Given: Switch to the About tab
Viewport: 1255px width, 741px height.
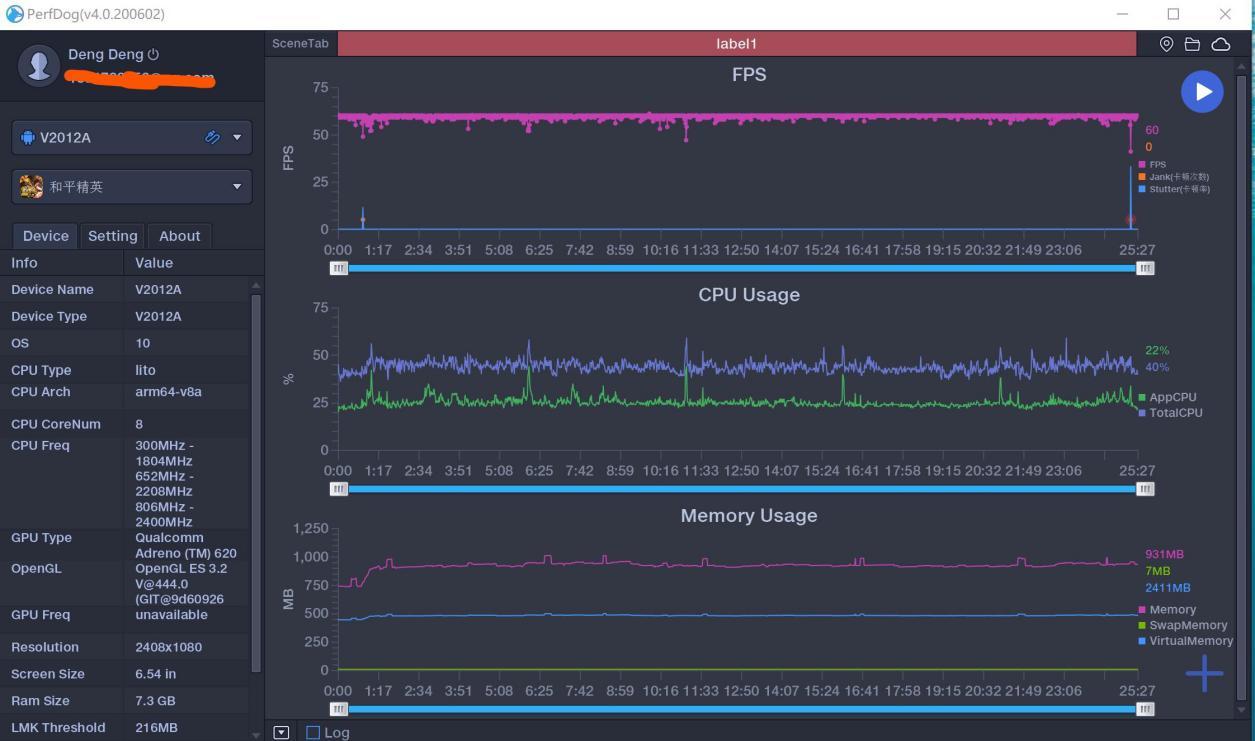Looking at the screenshot, I should [x=180, y=236].
